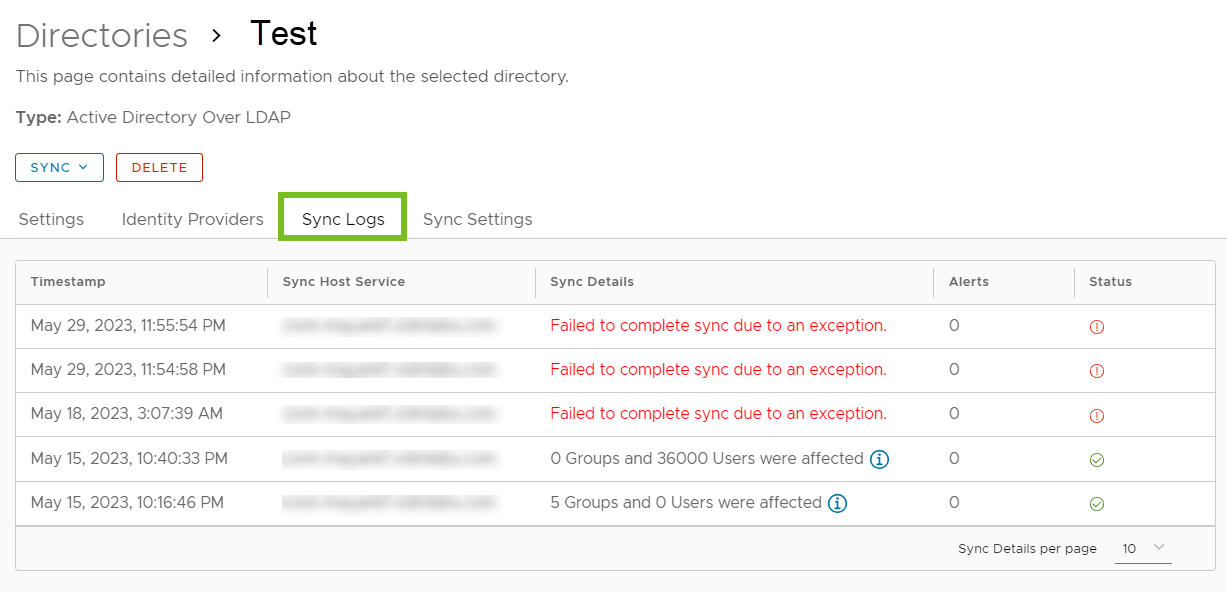The image size is (1227, 592).
Task: Switch to the Settings tab
Action: [51, 219]
